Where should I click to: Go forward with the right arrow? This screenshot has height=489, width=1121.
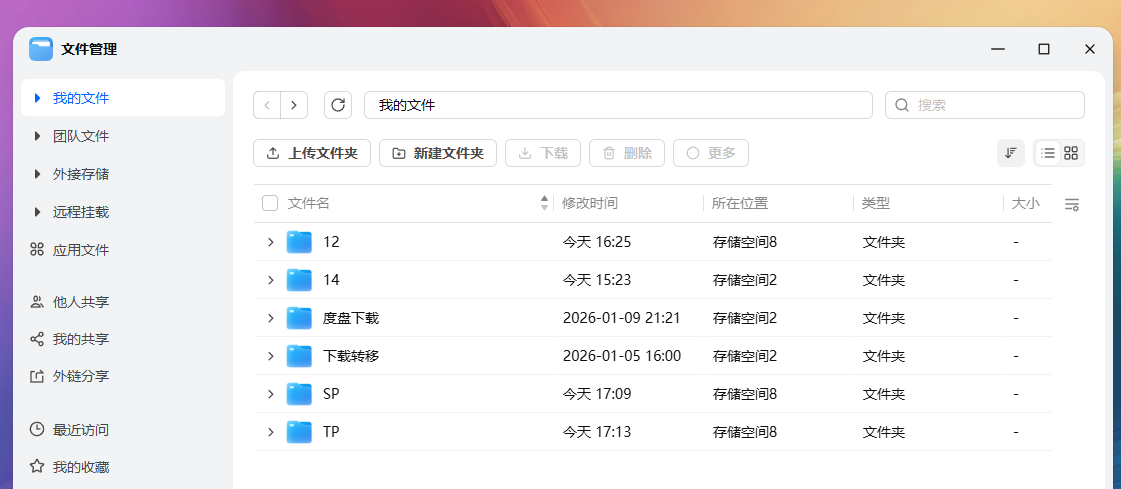point(294,105)
